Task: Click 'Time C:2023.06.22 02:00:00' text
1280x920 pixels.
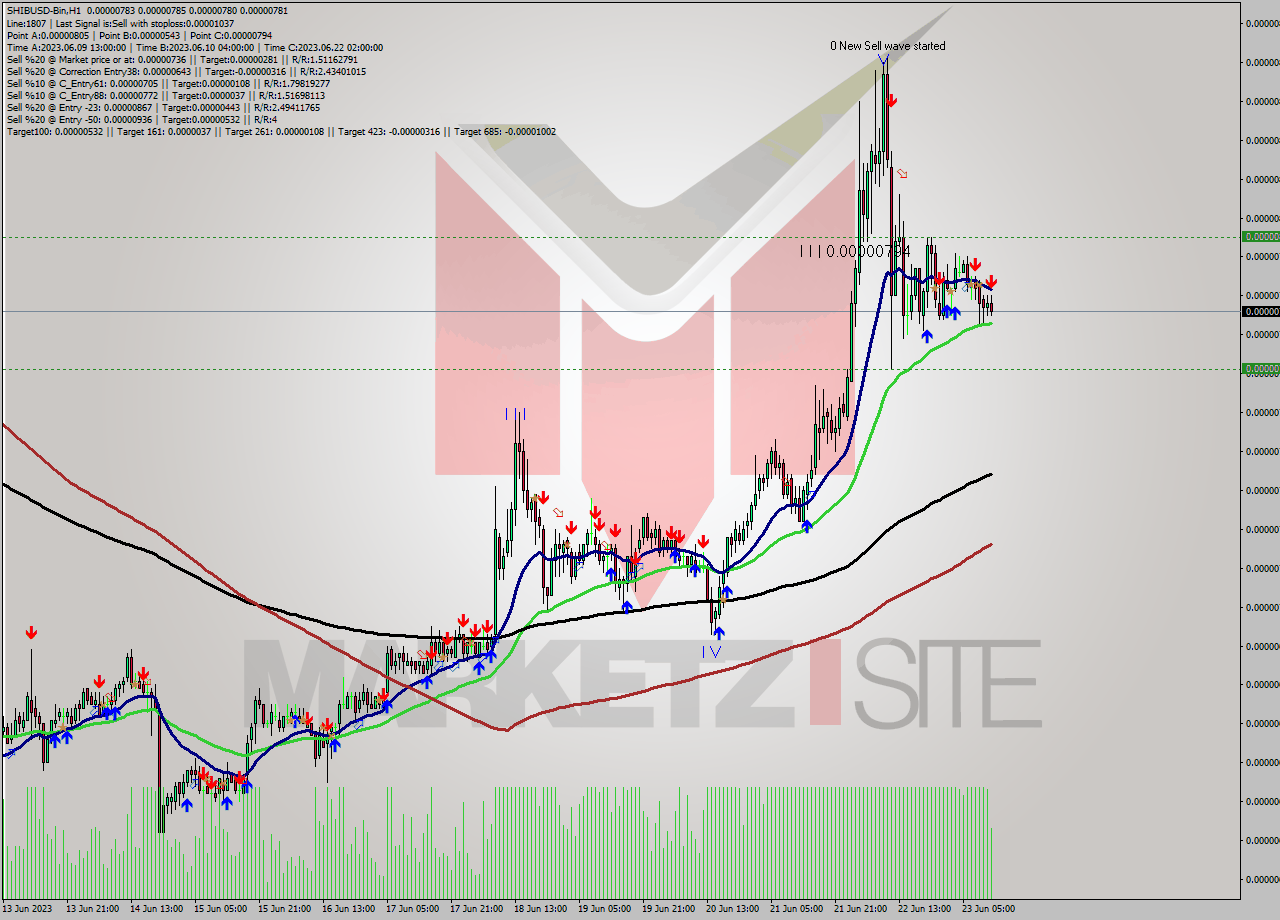Action: pos(322,47)
